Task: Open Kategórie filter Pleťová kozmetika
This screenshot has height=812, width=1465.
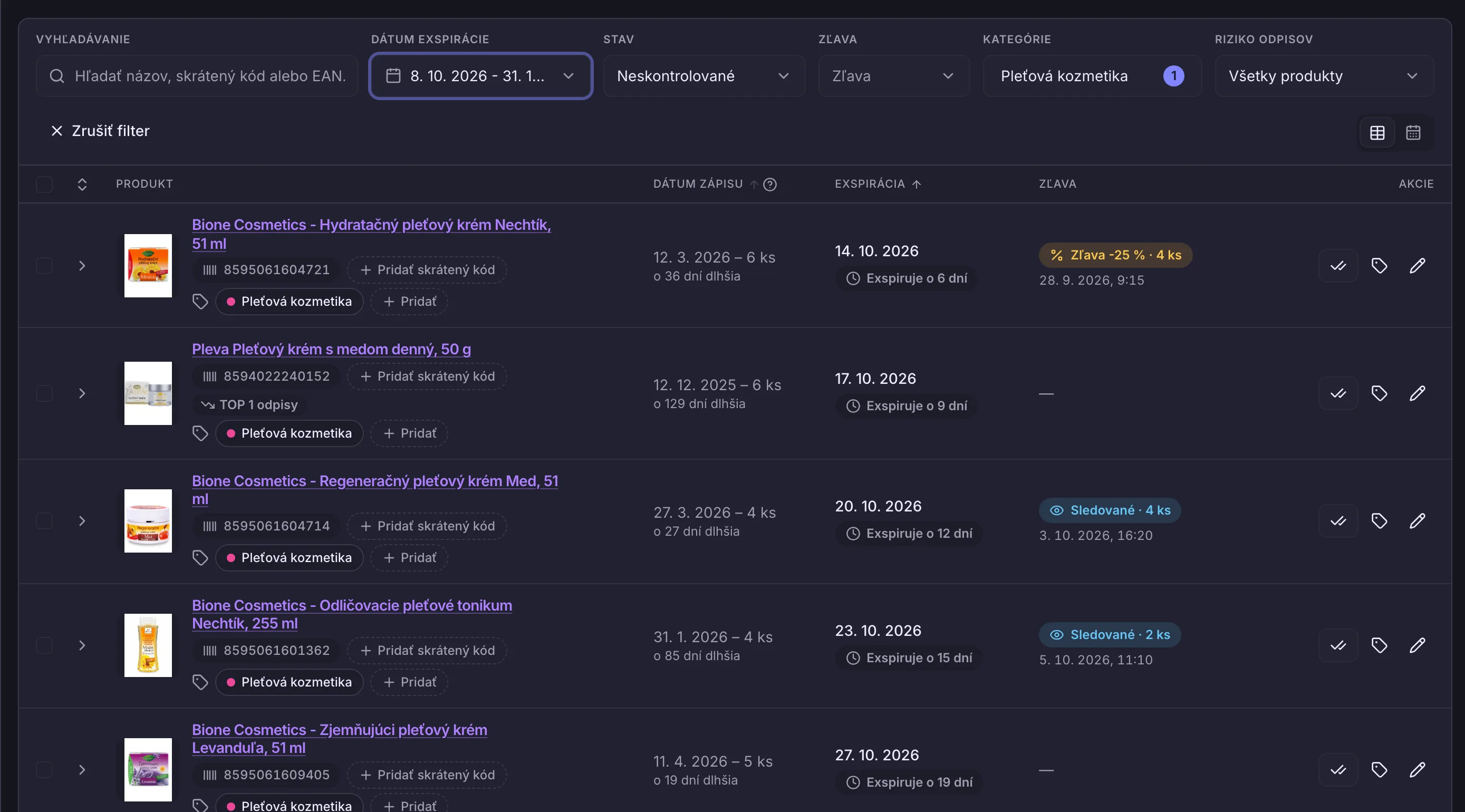Action: coord(1092,75)
